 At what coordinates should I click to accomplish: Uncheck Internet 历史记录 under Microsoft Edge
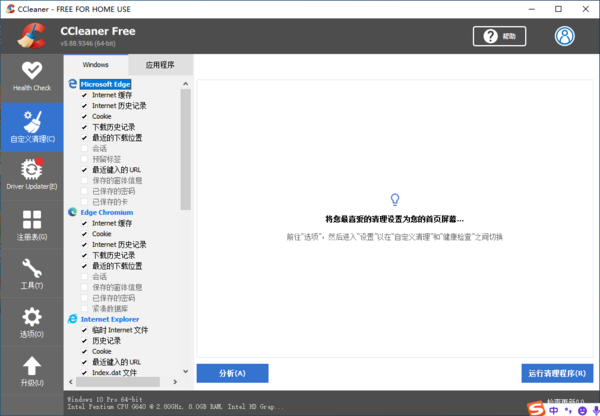85,106
